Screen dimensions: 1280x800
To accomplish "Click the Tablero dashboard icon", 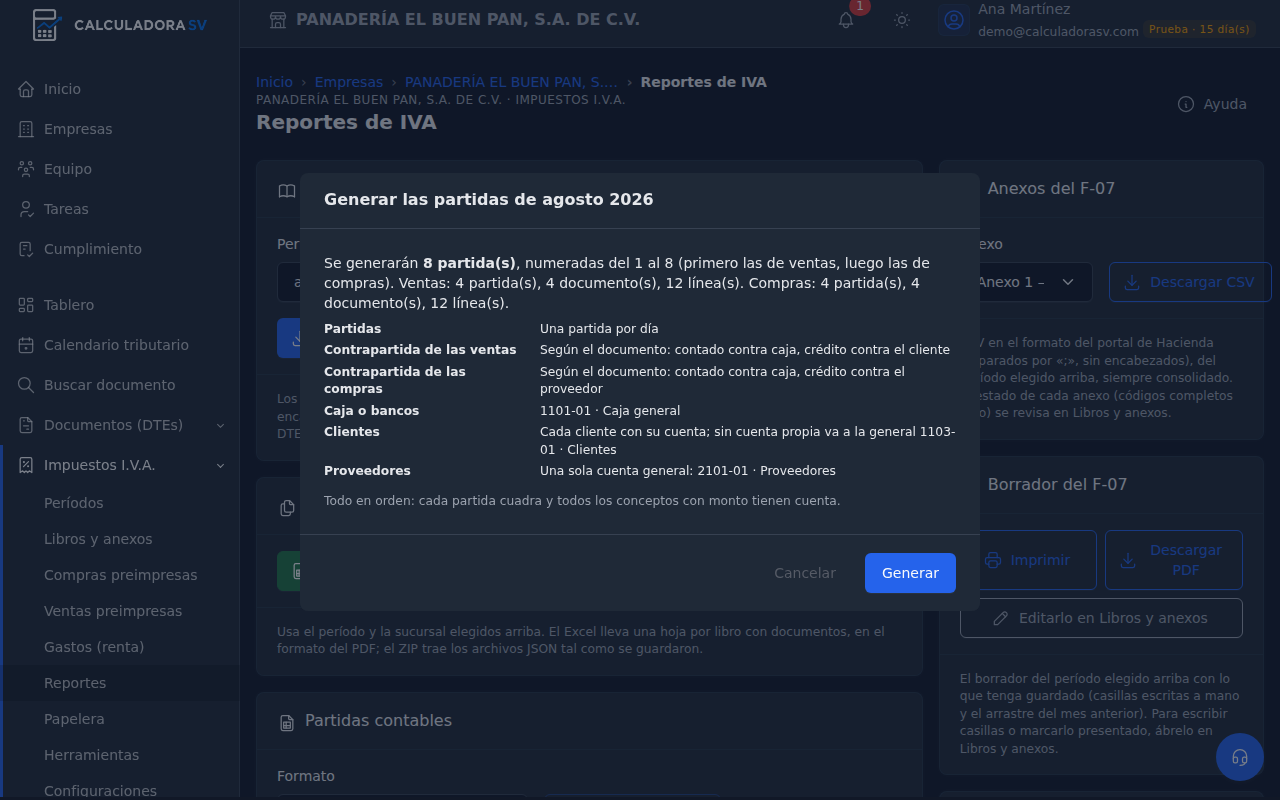I will tap(26, 305).
